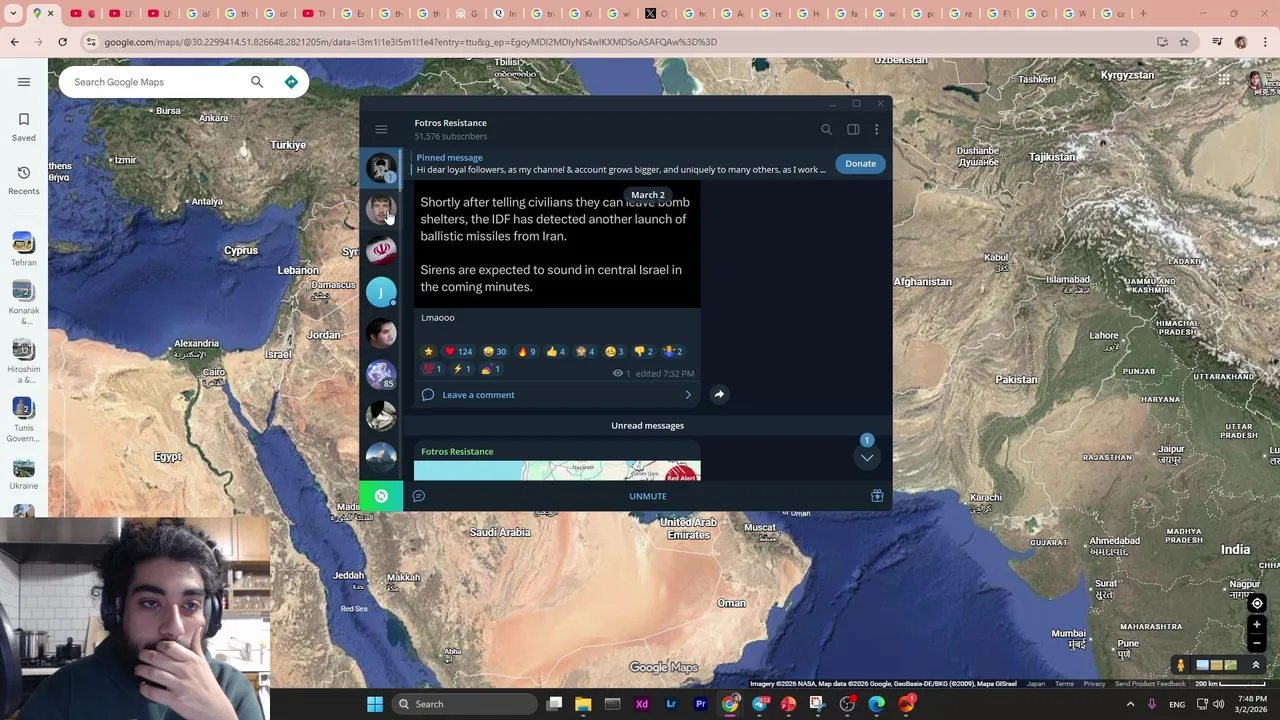The image size is (1280, 720).
Task: Toggle the star reaction on post
Action: (429, 352)
